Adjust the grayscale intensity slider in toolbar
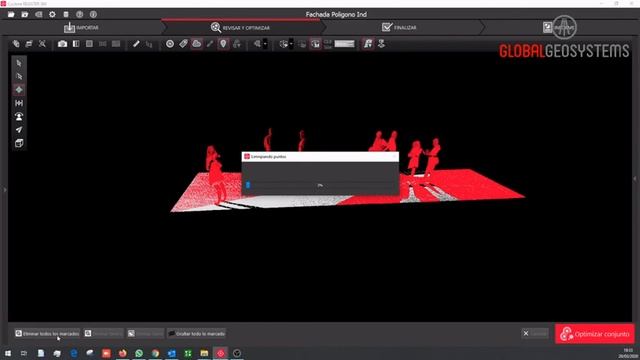640x360 pixels. click(344, 44)
